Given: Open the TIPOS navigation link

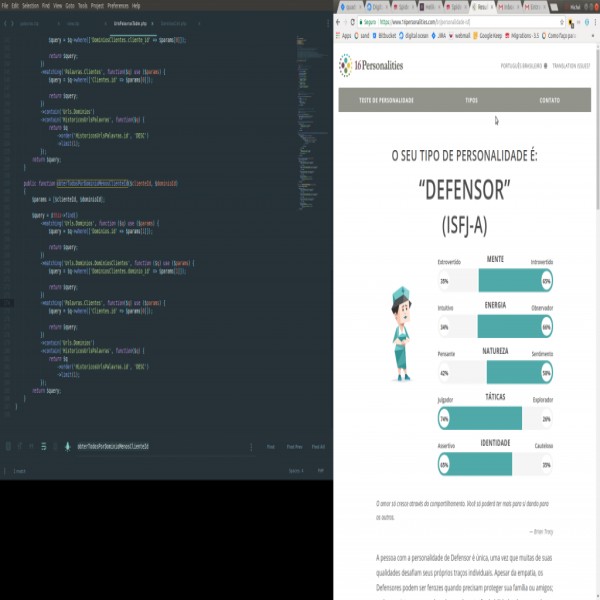Looking at the screenshot, I should click(x=471, y=101).
